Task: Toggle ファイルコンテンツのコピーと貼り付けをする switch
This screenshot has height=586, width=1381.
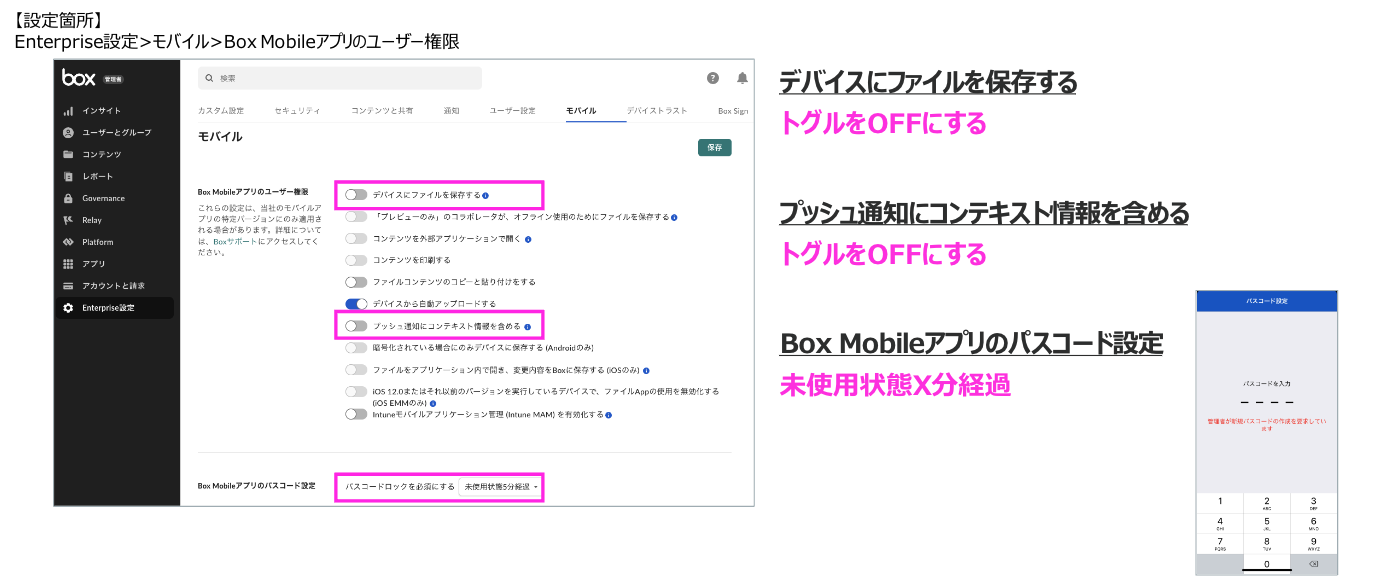Action: (x=356, y=282)
